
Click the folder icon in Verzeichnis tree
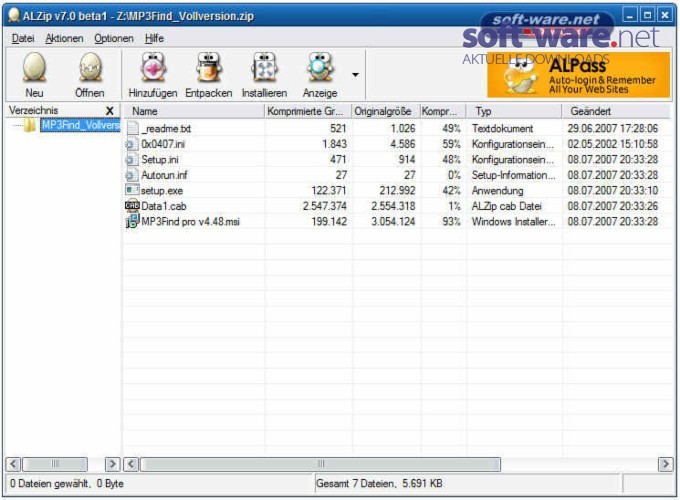pos(30,125)
